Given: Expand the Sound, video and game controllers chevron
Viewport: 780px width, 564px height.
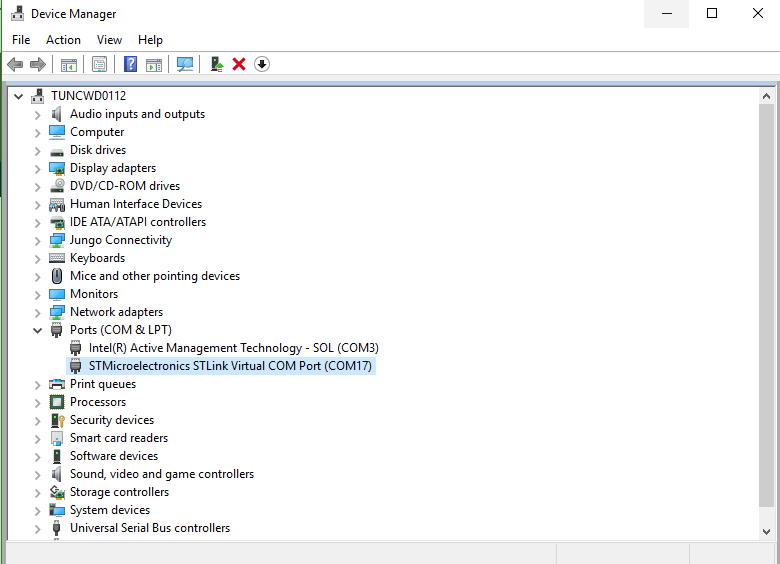Looking at the screenshot, I should [x=37, y=474].
